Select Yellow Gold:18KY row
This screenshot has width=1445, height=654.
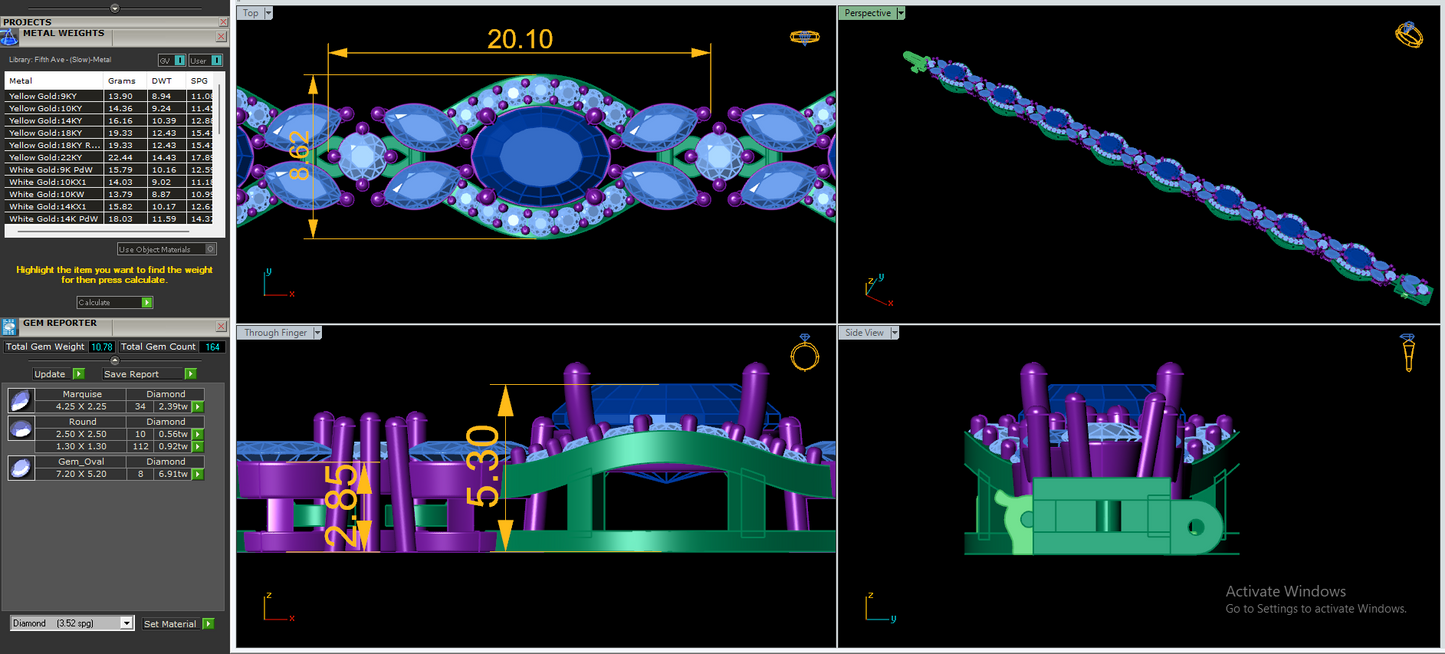[x=110, y=133]
